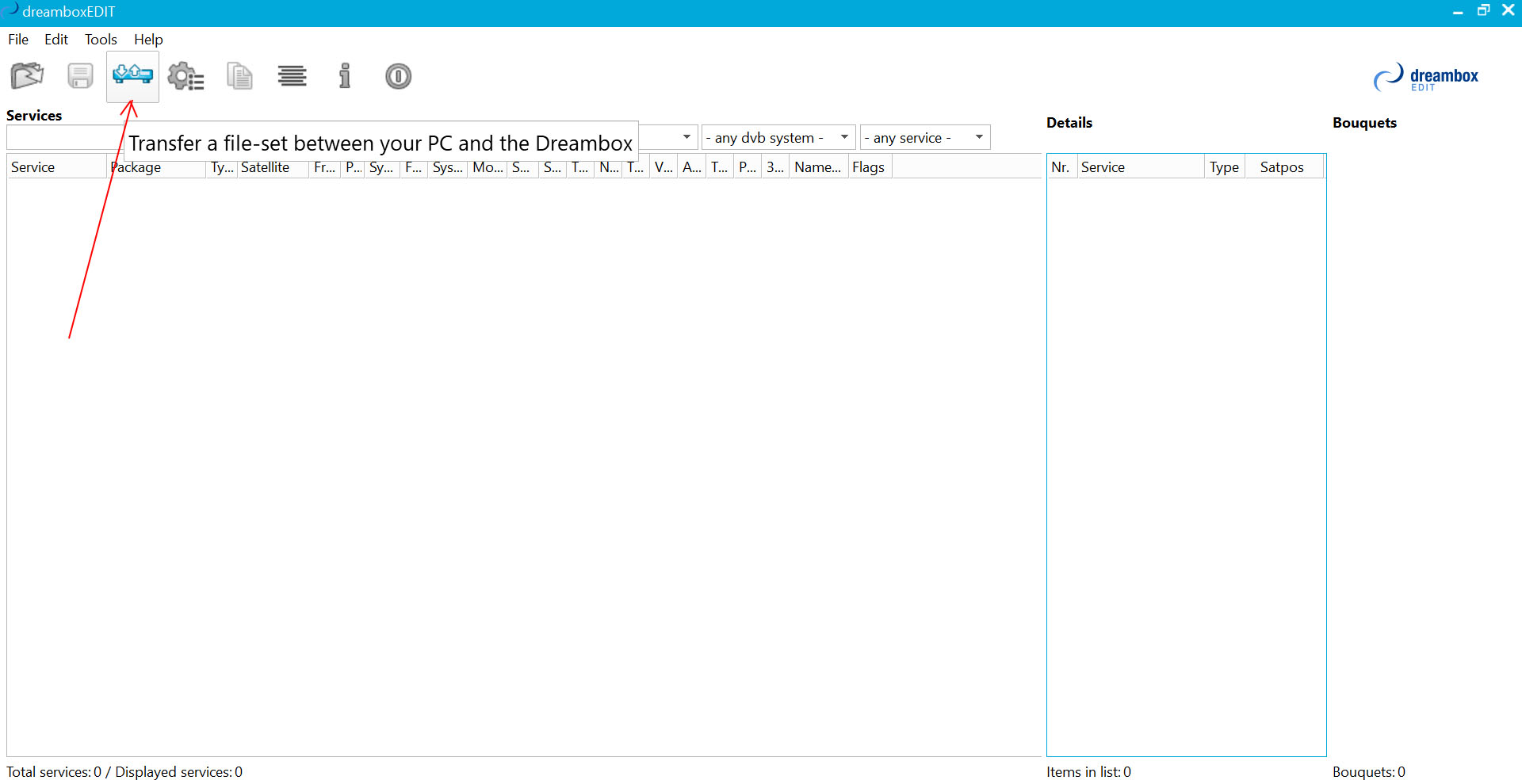Click the Satpos header in Details
This screenshot has width=1522, height=784.
tap(1284, 167)
